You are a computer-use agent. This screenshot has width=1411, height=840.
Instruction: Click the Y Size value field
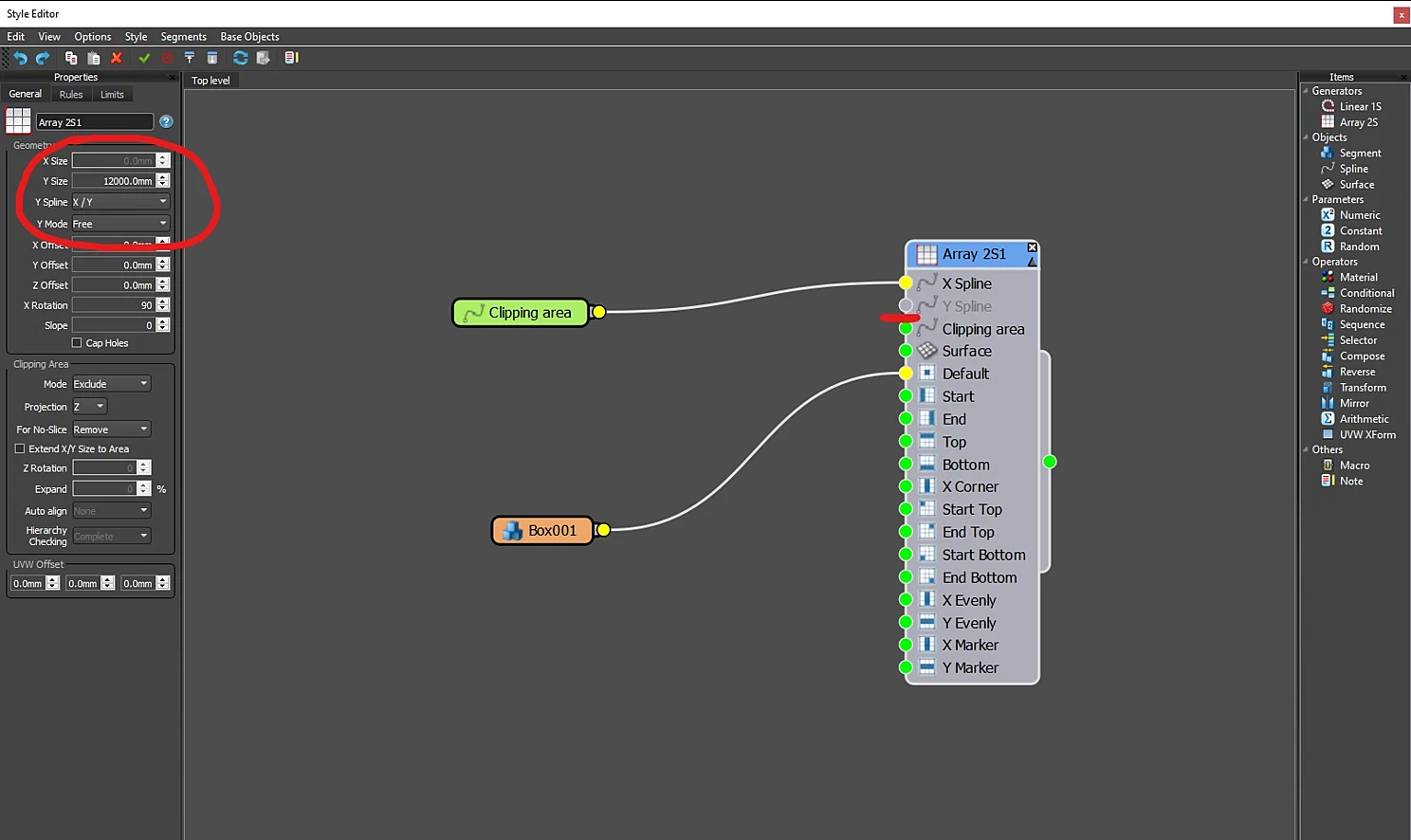[x=113, y=181]
